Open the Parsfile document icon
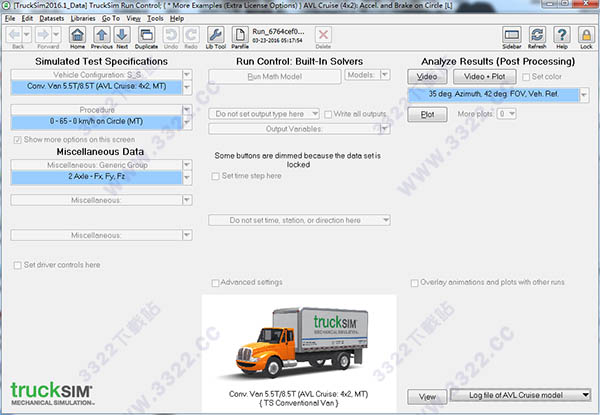 tap(240, 35)
